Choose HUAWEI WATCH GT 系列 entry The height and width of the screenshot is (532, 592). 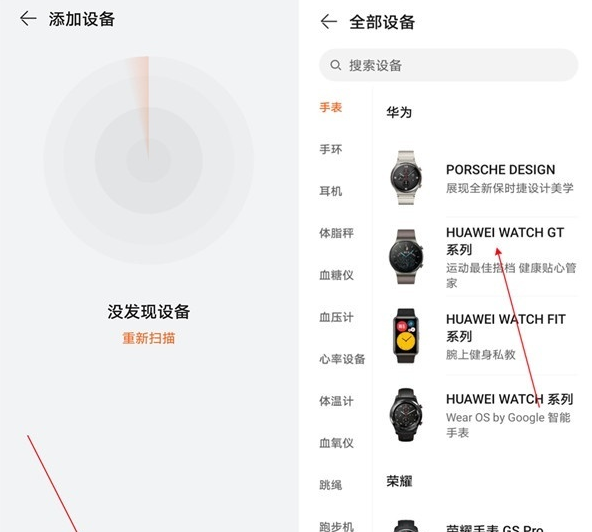click(481, 257)
